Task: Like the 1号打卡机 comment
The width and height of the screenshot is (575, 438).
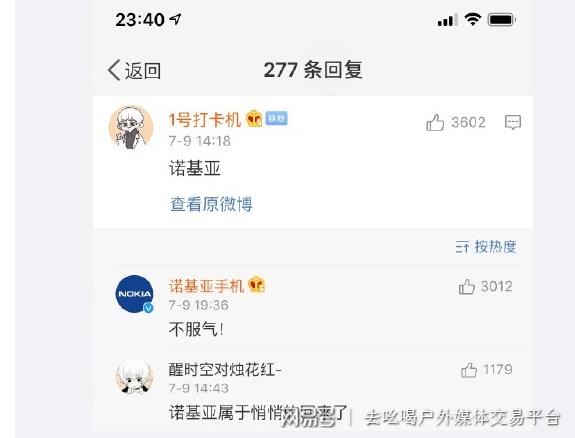Action: coord(435,122)
